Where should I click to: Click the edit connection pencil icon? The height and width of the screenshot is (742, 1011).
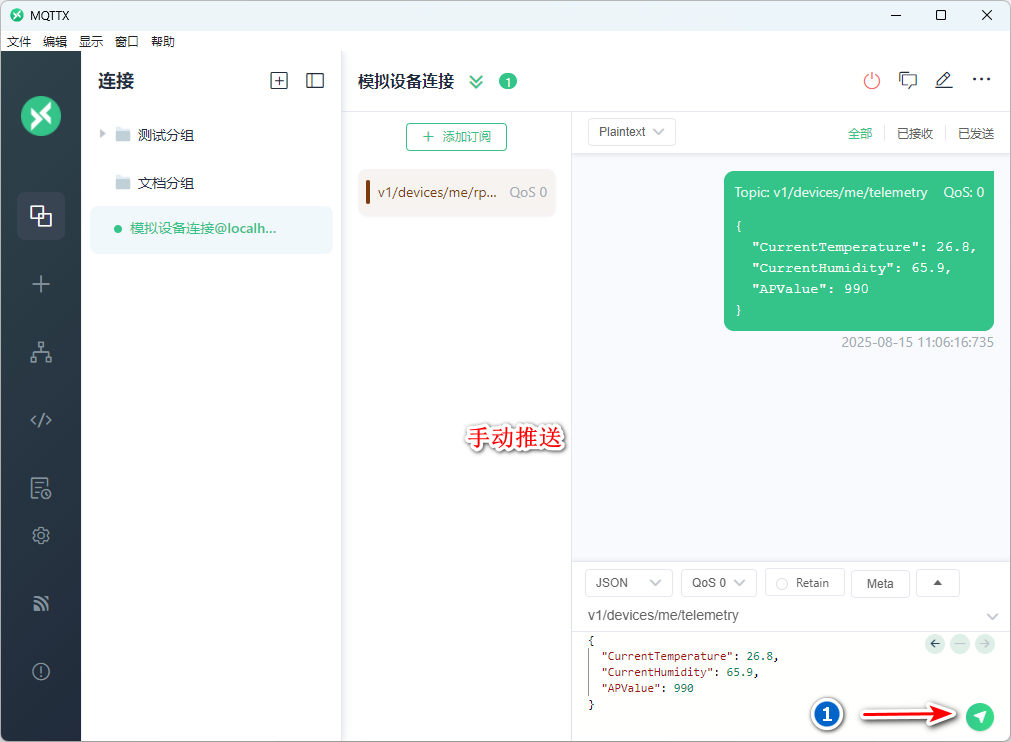point(943,81)
